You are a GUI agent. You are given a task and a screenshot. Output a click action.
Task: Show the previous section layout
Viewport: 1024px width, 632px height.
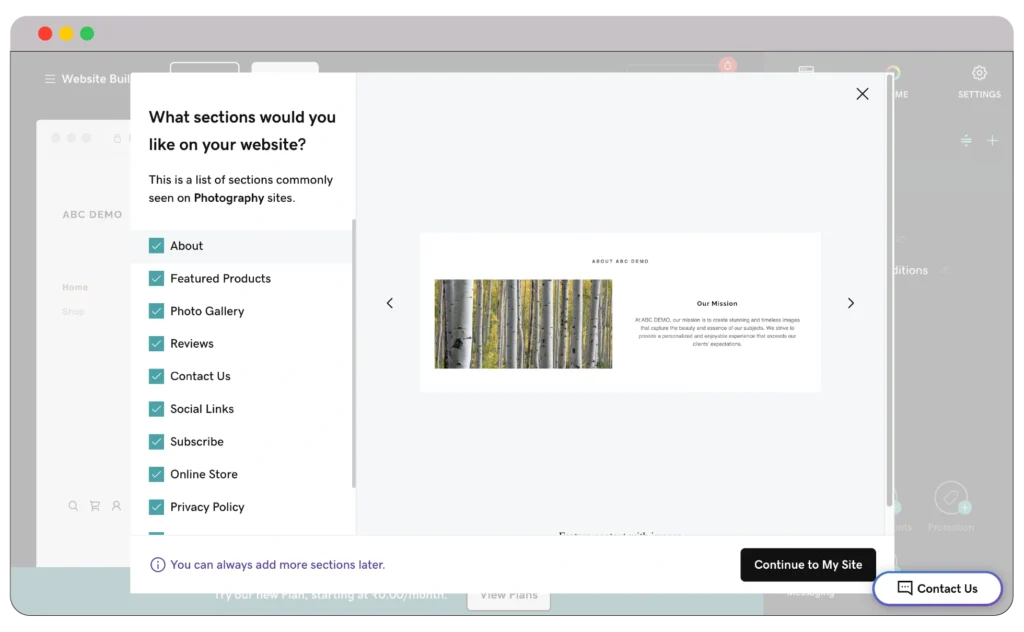389,302
